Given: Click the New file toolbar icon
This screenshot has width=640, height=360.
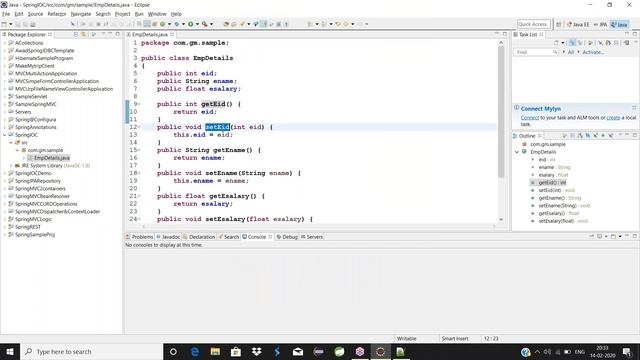Looking at the screenshot, I should 4,24.
